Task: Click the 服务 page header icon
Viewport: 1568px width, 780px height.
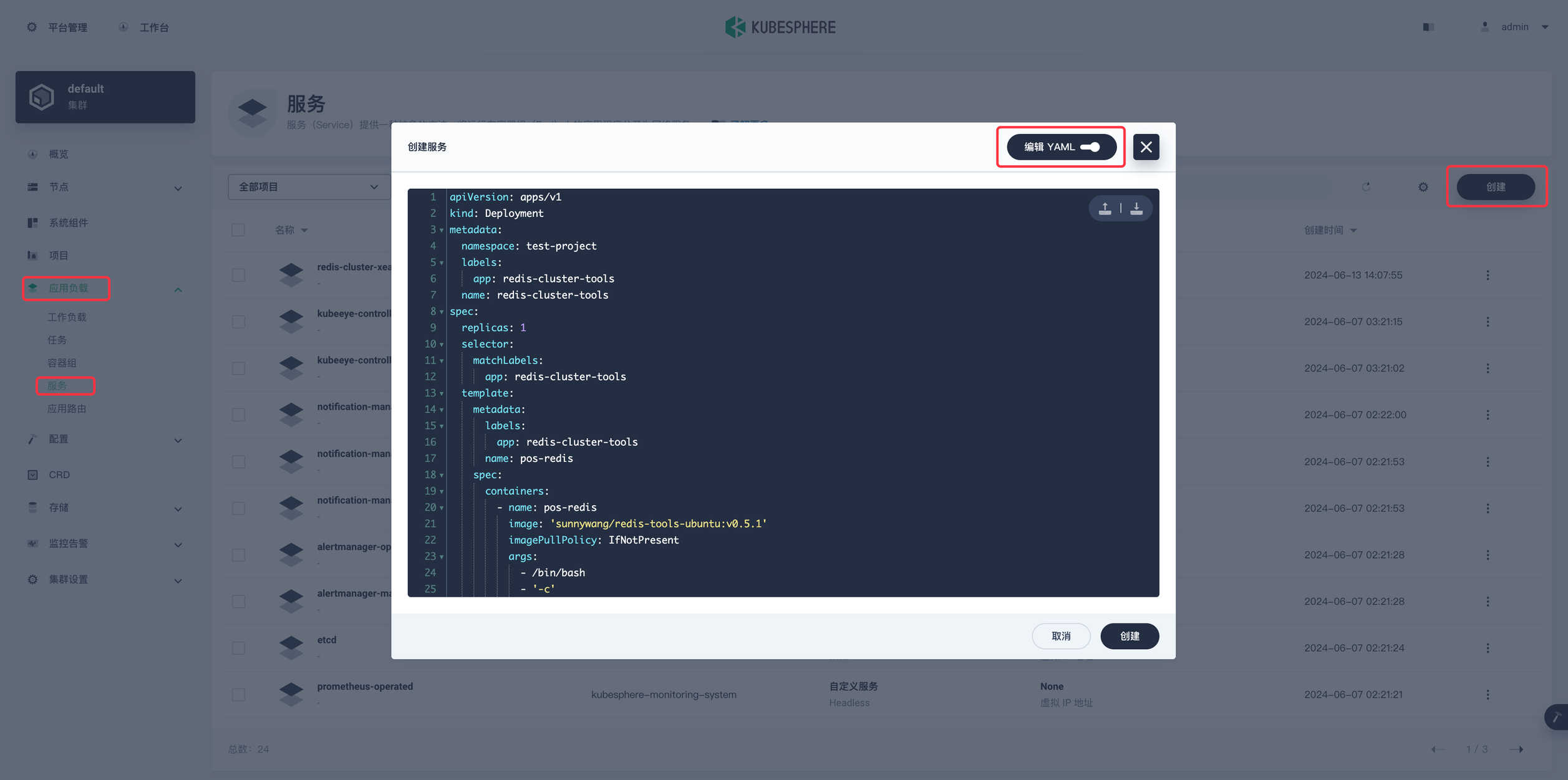Action: [x=252, y=113]
